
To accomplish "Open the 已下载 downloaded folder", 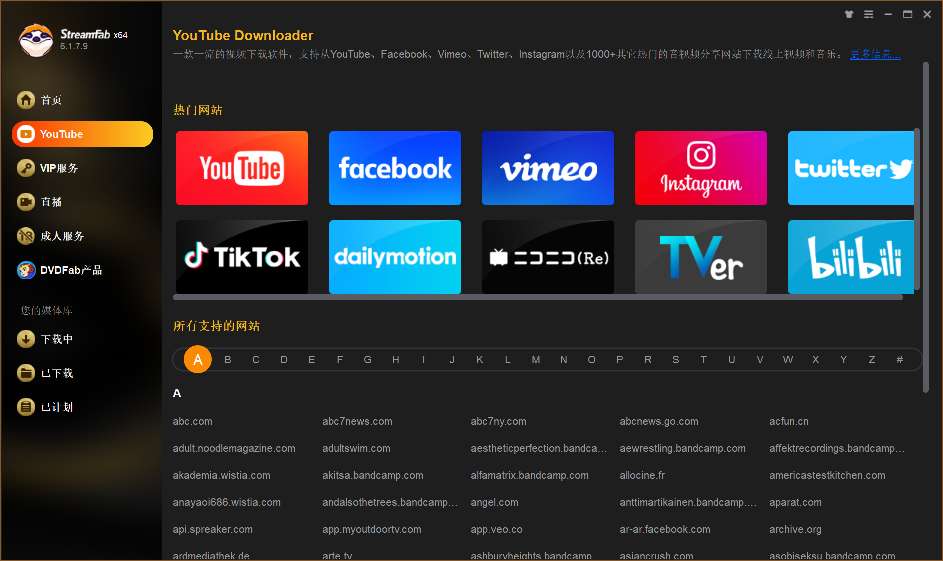I will point(56,373).
